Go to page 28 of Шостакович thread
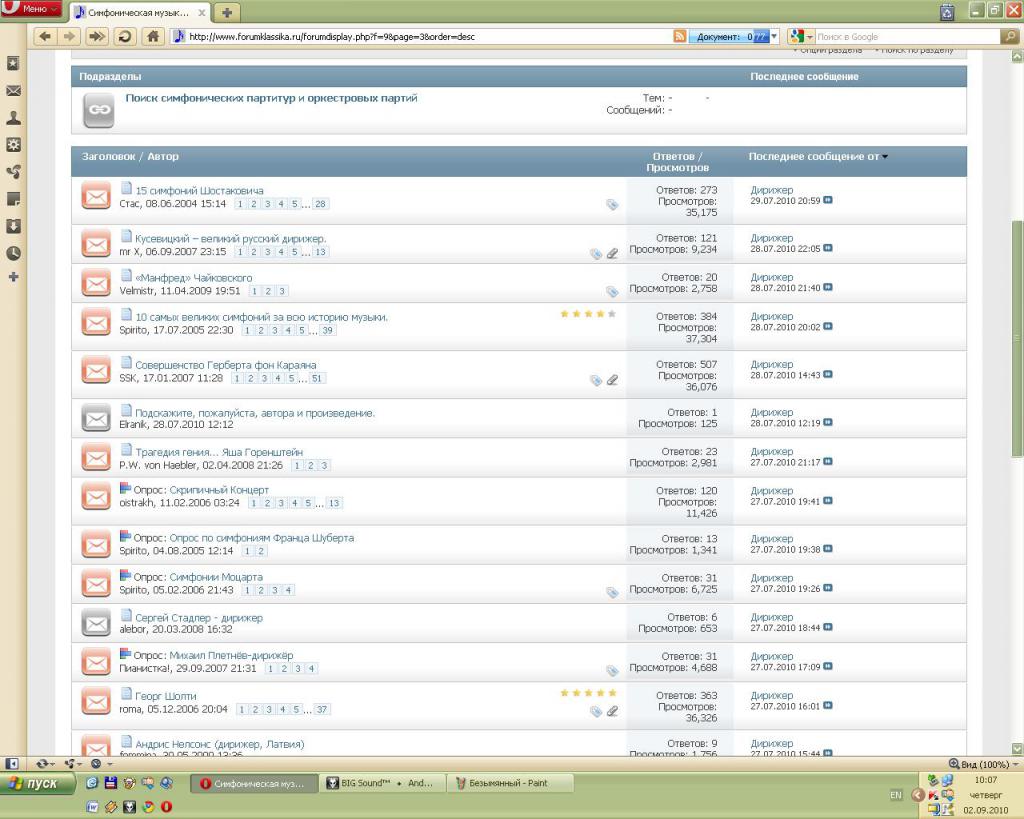This screenshot has width=1024, height=819. click(320, 204)
